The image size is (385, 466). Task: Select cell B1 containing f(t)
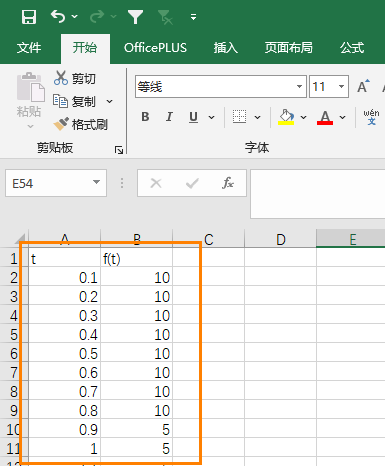pos(137,258)
